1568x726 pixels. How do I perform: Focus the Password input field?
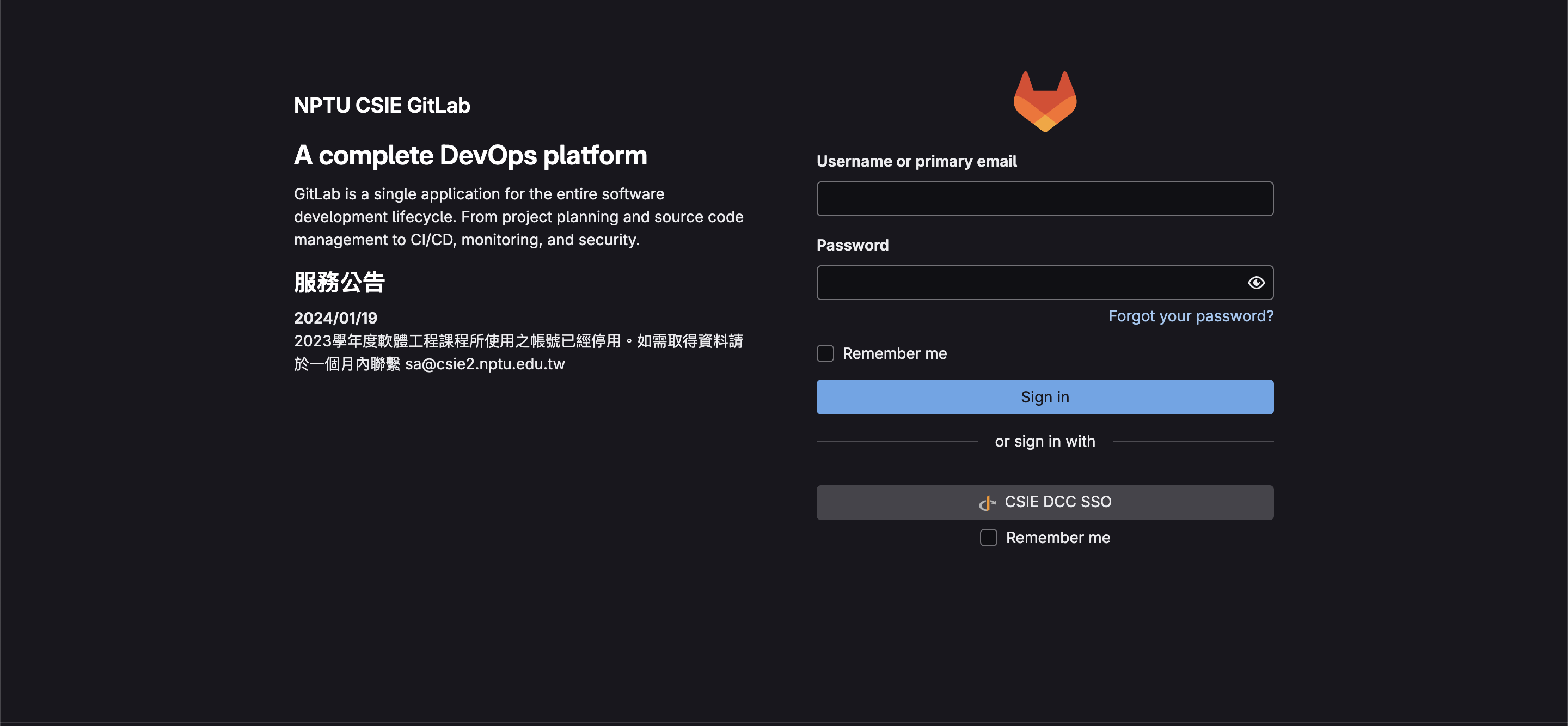pyautogui.click(x=1028, y=283)
